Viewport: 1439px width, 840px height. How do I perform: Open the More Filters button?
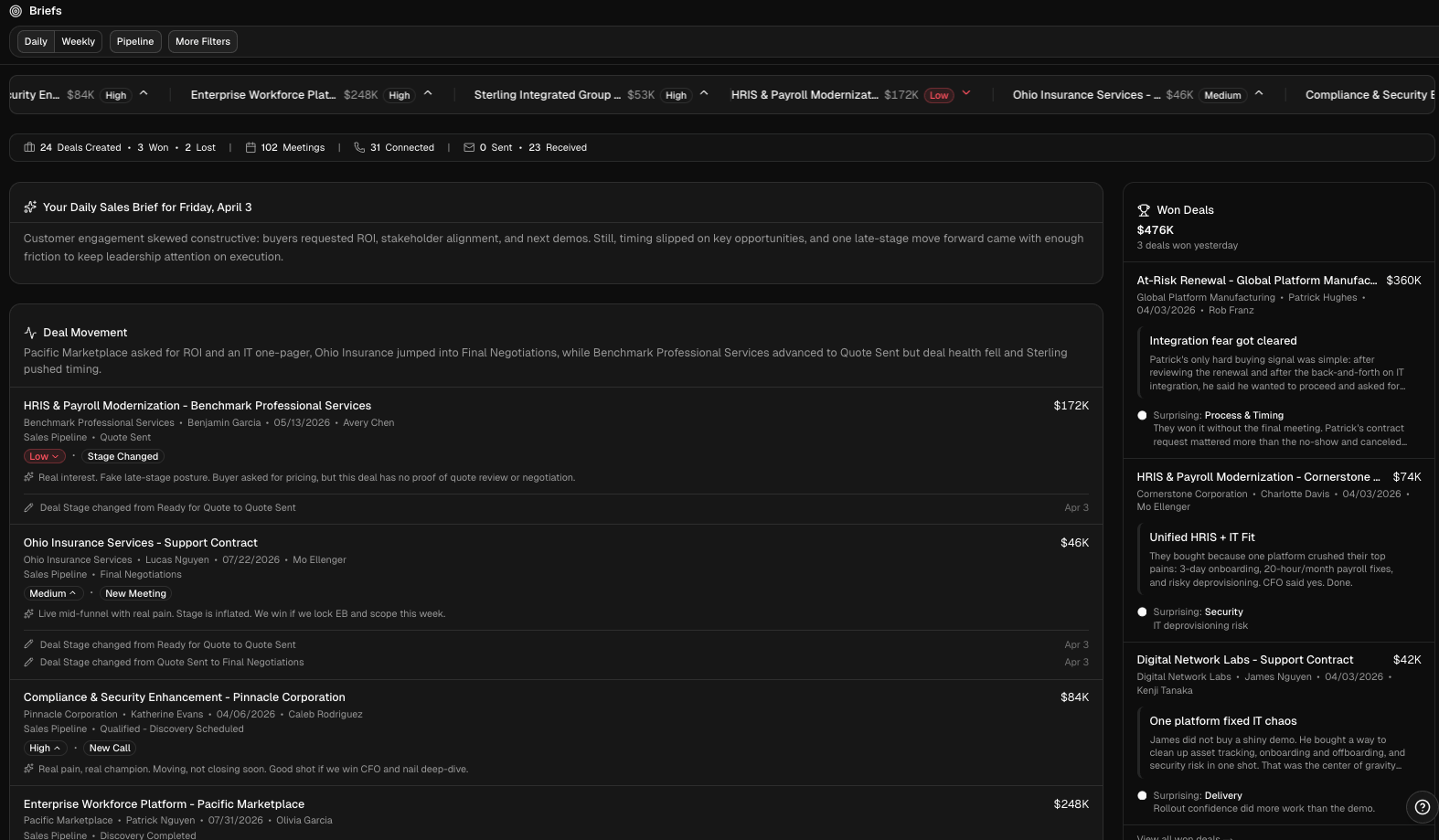(203, 42)
